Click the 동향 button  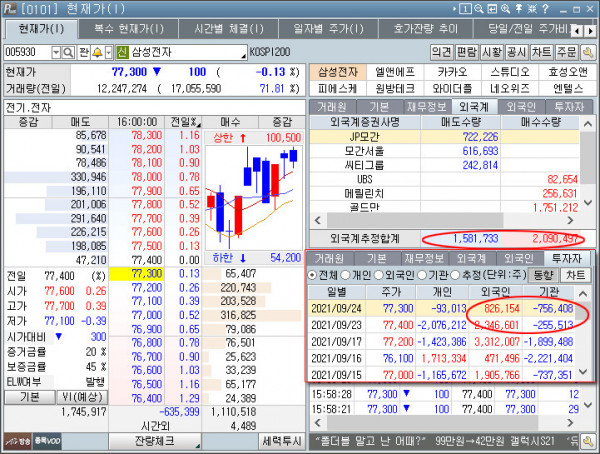click(543, 275)
